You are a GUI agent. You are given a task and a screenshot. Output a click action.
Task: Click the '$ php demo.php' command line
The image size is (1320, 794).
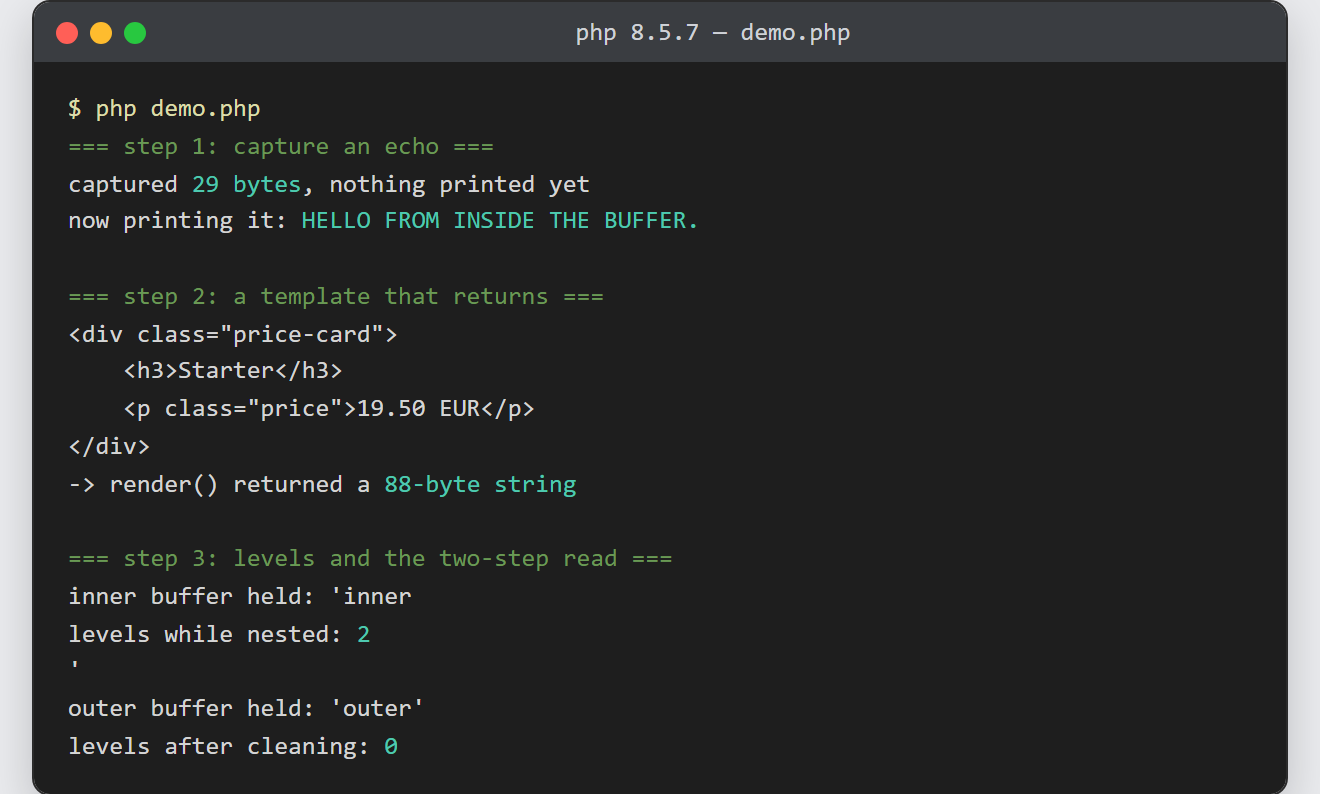pyautogui.click(x=164, y=109)
